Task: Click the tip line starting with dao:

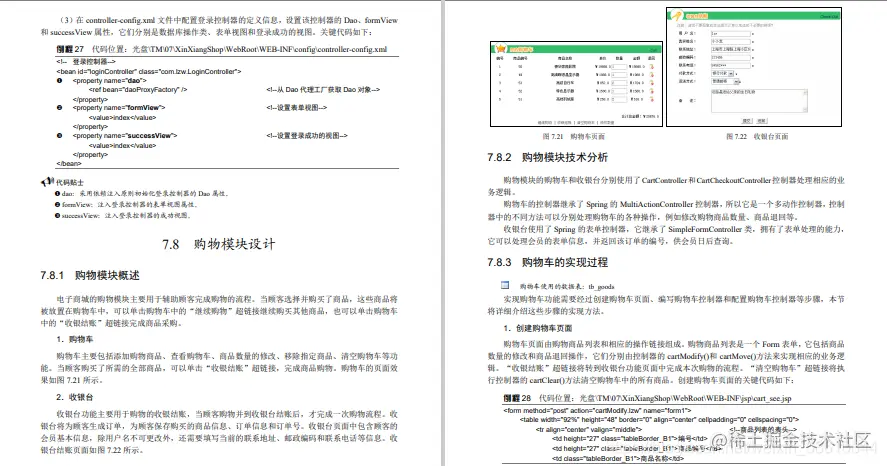Action: [x=141, y=193]
